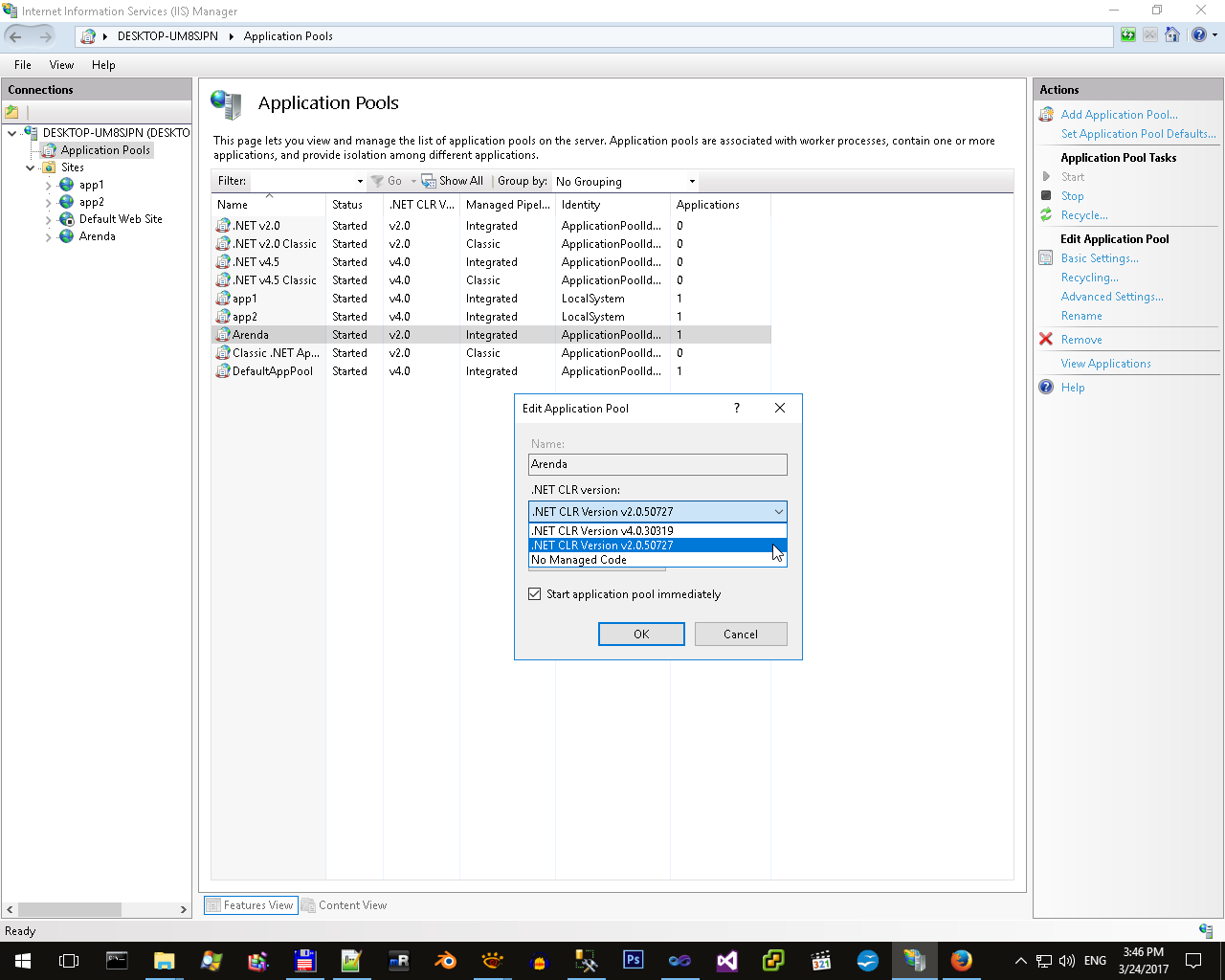Click the View Applications link
1225x980 pixels.
click(1106, 364)
